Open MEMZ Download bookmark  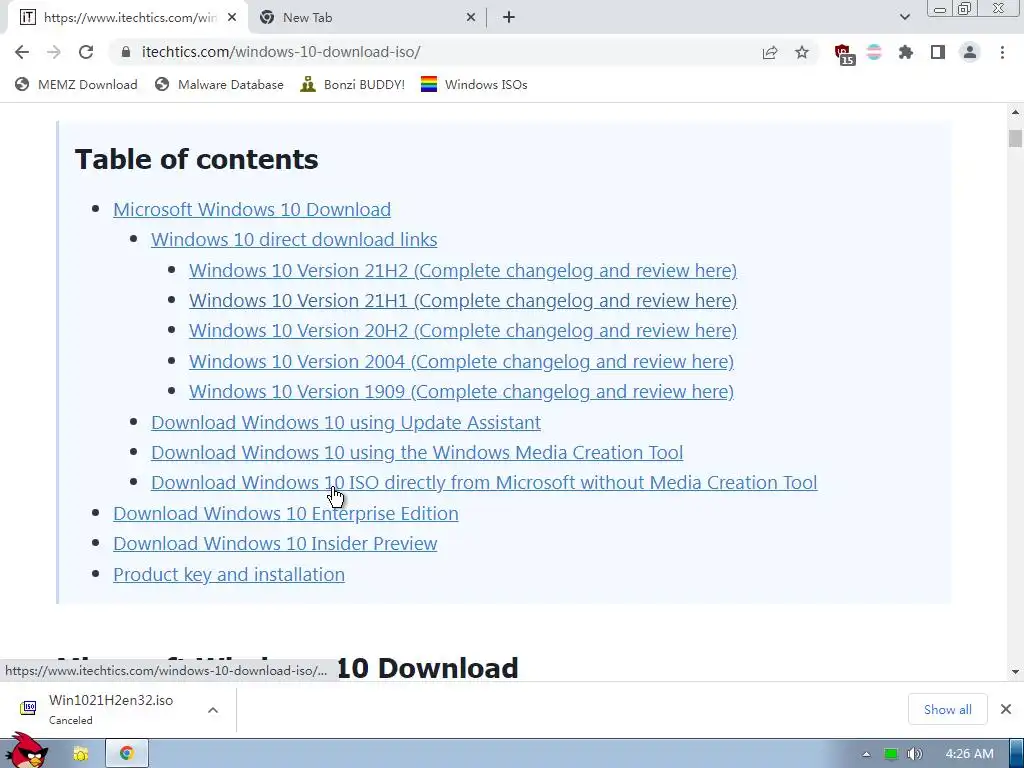tap(76, 84)
